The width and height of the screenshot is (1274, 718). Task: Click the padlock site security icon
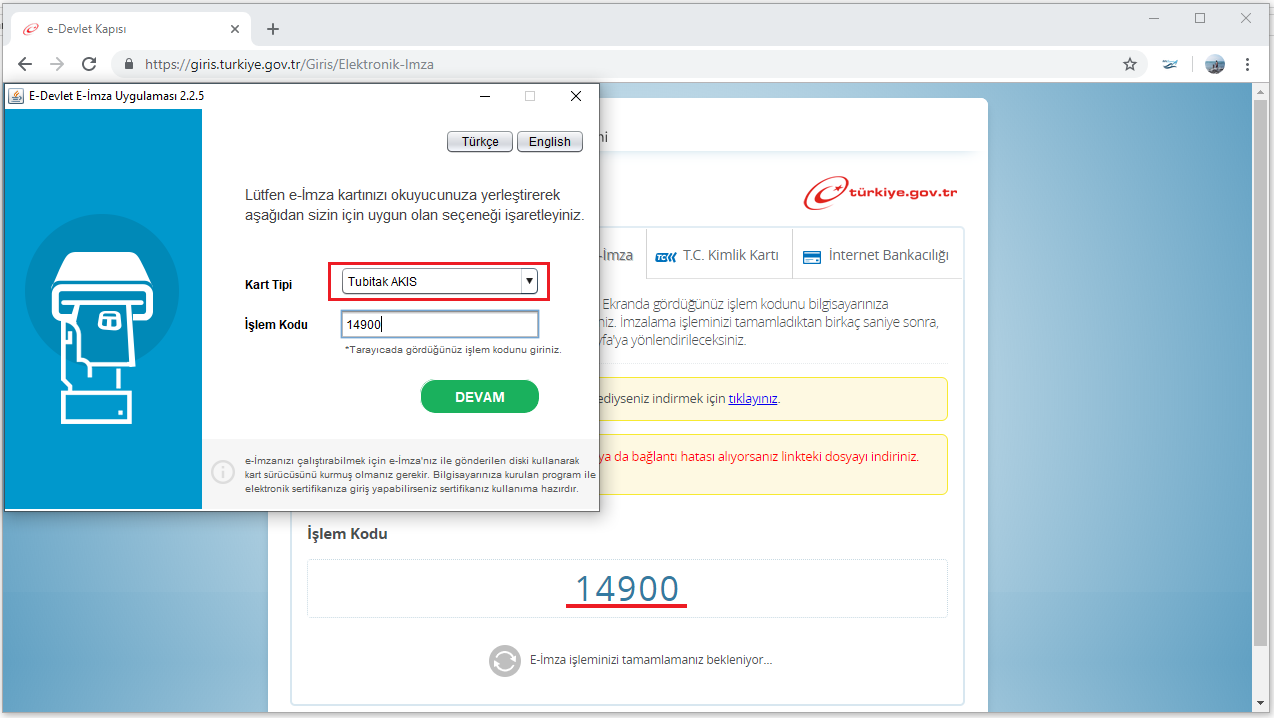tap(128, 64)
